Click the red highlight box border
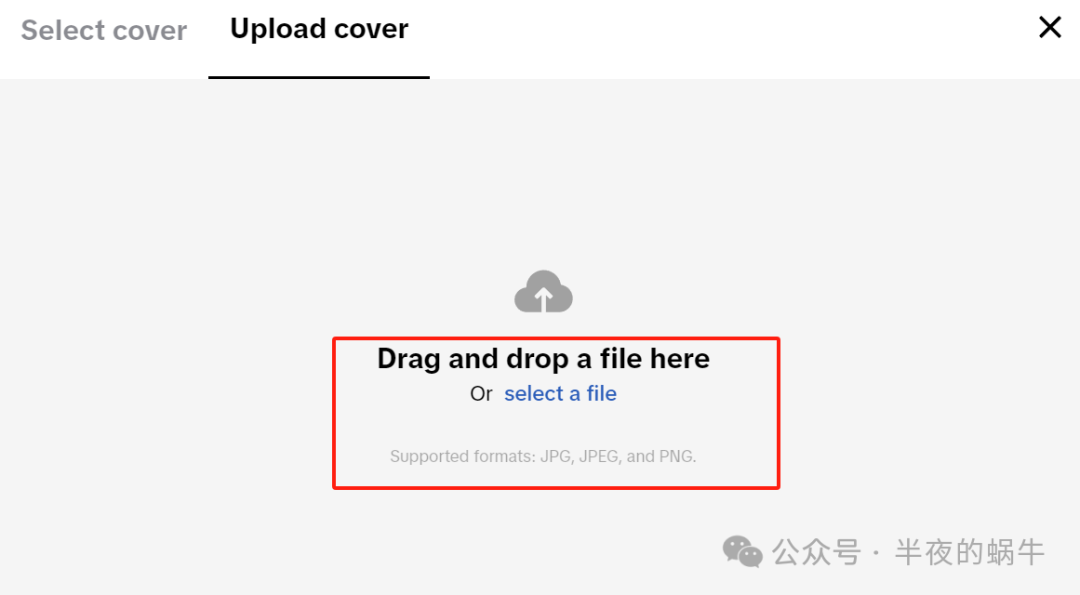Viewport: 1080px width, 595px height. [556, 338]
